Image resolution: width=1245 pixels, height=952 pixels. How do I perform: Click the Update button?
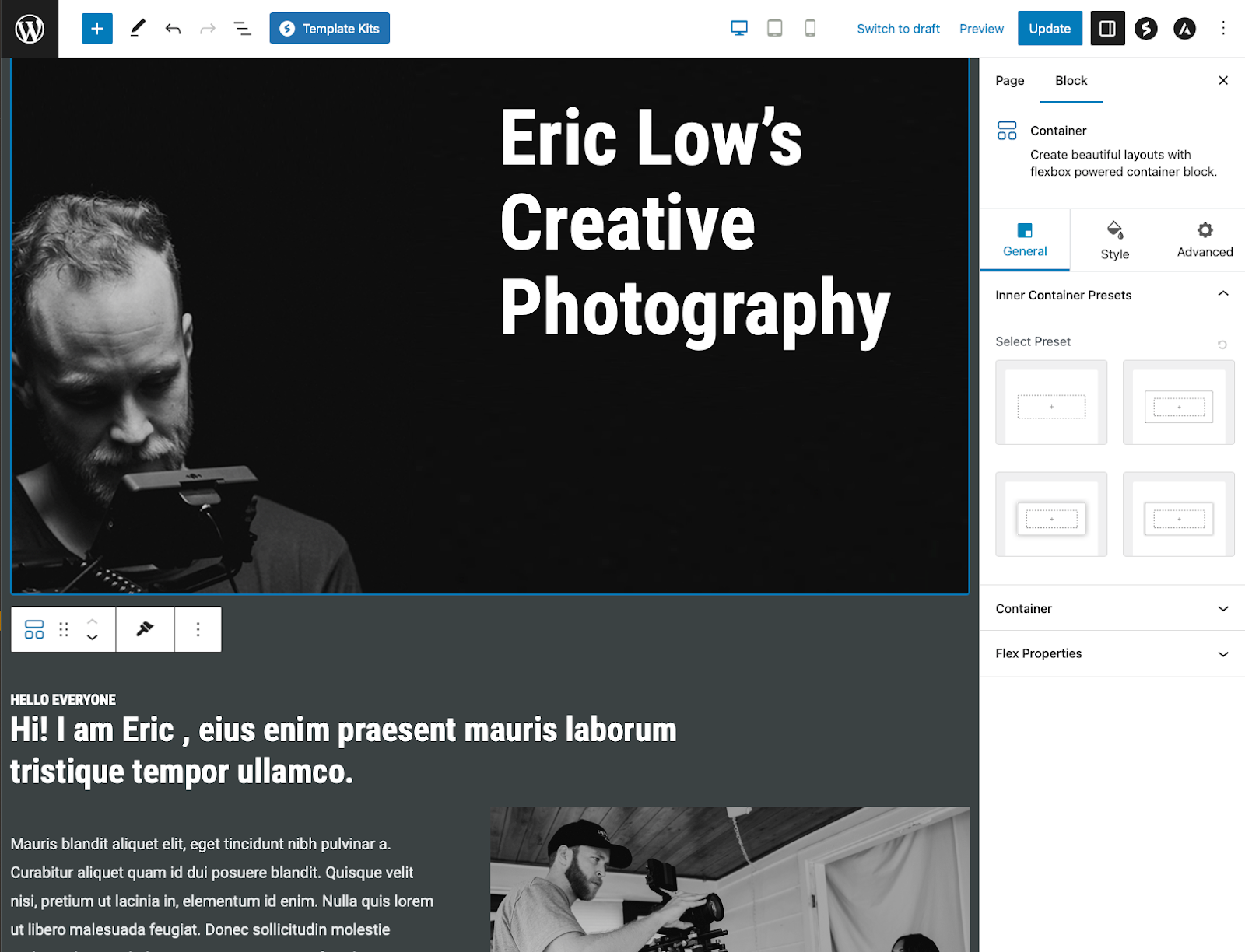1049,28
